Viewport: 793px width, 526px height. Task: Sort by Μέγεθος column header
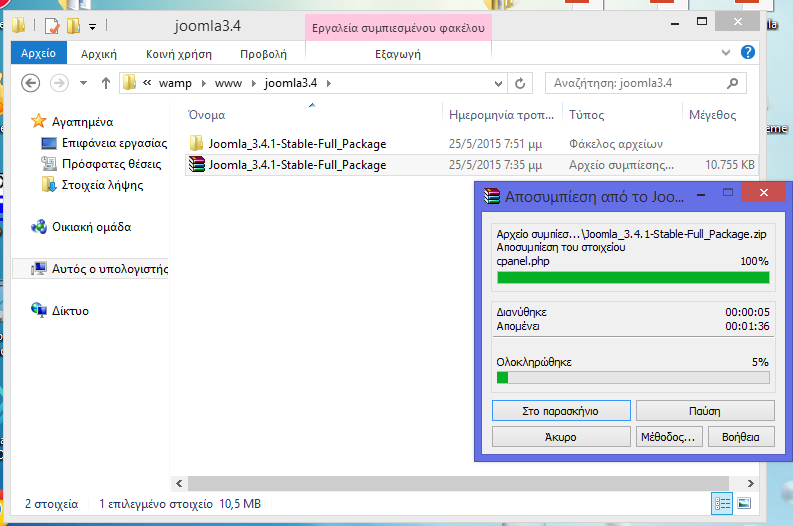[712, 115]
